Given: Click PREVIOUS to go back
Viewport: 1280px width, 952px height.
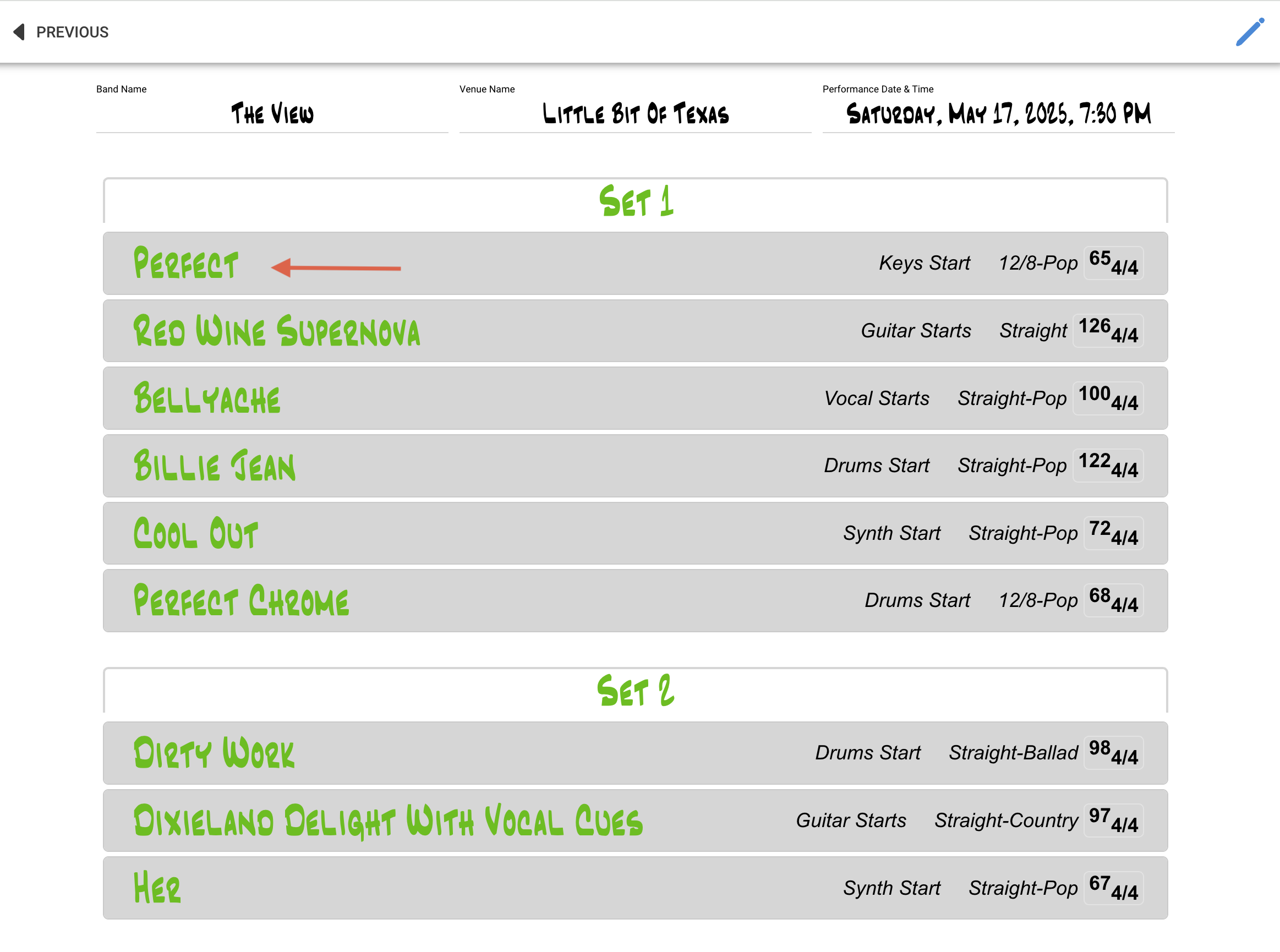Looking at the screenshot, I should click(72, 32).
